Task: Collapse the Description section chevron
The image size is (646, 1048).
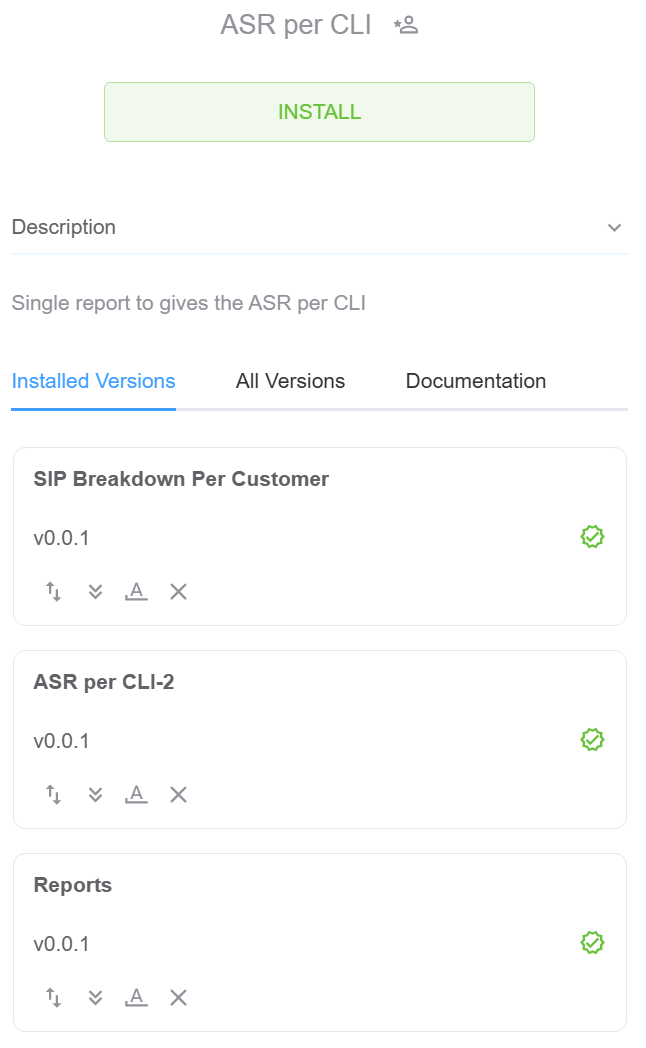Action: point(614,228)
